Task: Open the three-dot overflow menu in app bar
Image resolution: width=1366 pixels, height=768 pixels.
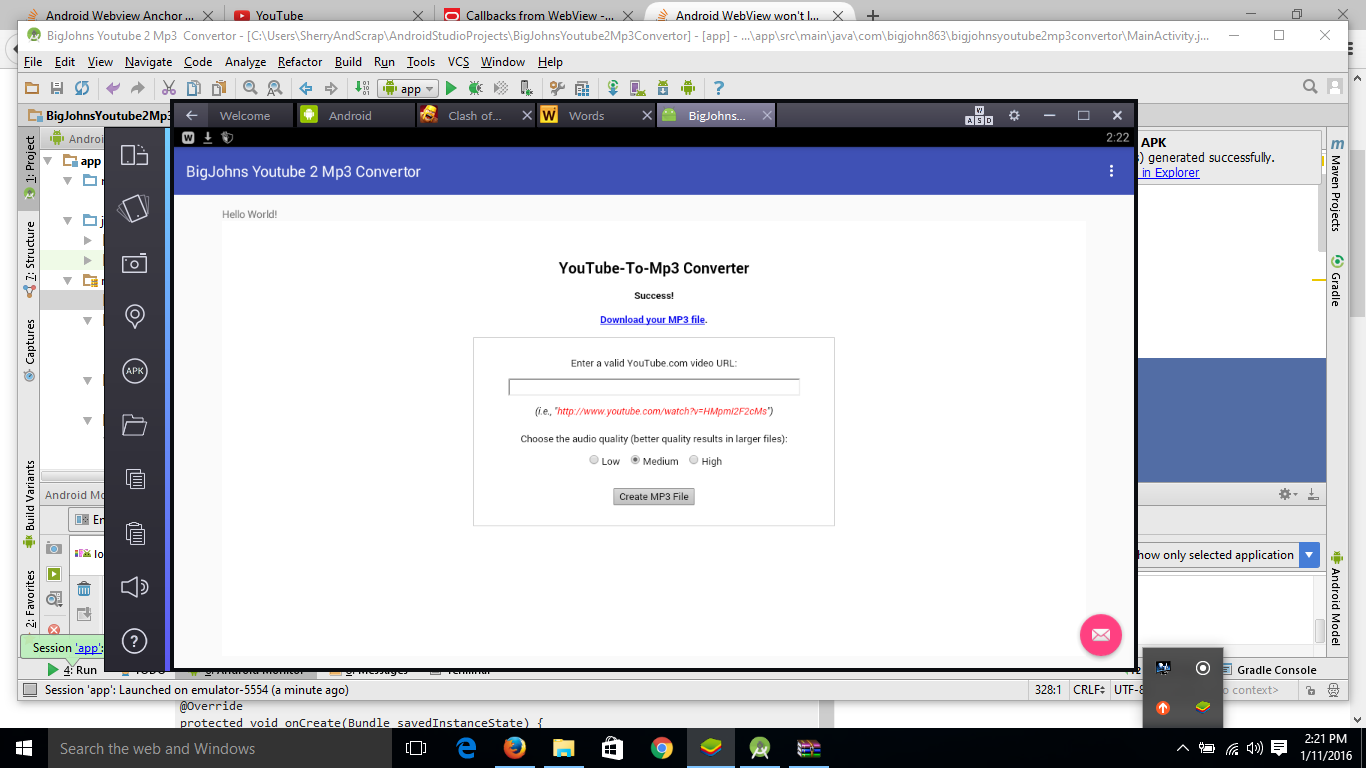Action: pyautogui.click(x=1111, y=171)
